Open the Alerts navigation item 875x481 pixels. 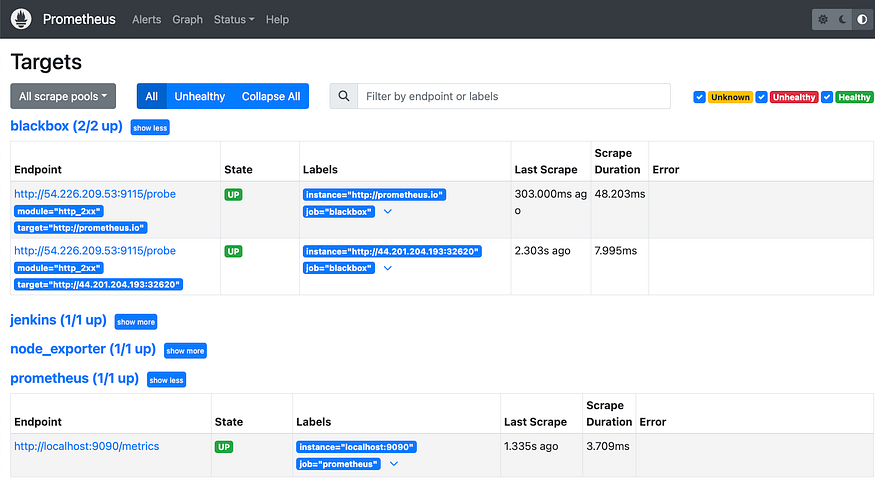pyautogui.click(x=147, y=20)
